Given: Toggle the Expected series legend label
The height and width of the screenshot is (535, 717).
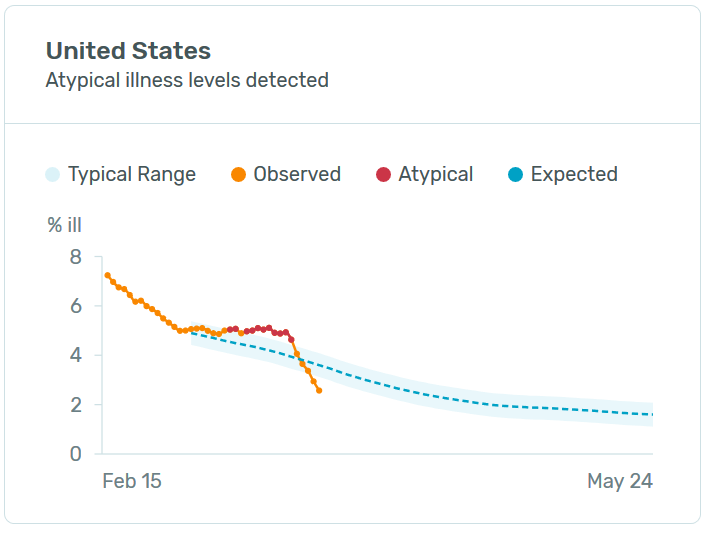Looking at the screenshot, I should coord(574,175).
